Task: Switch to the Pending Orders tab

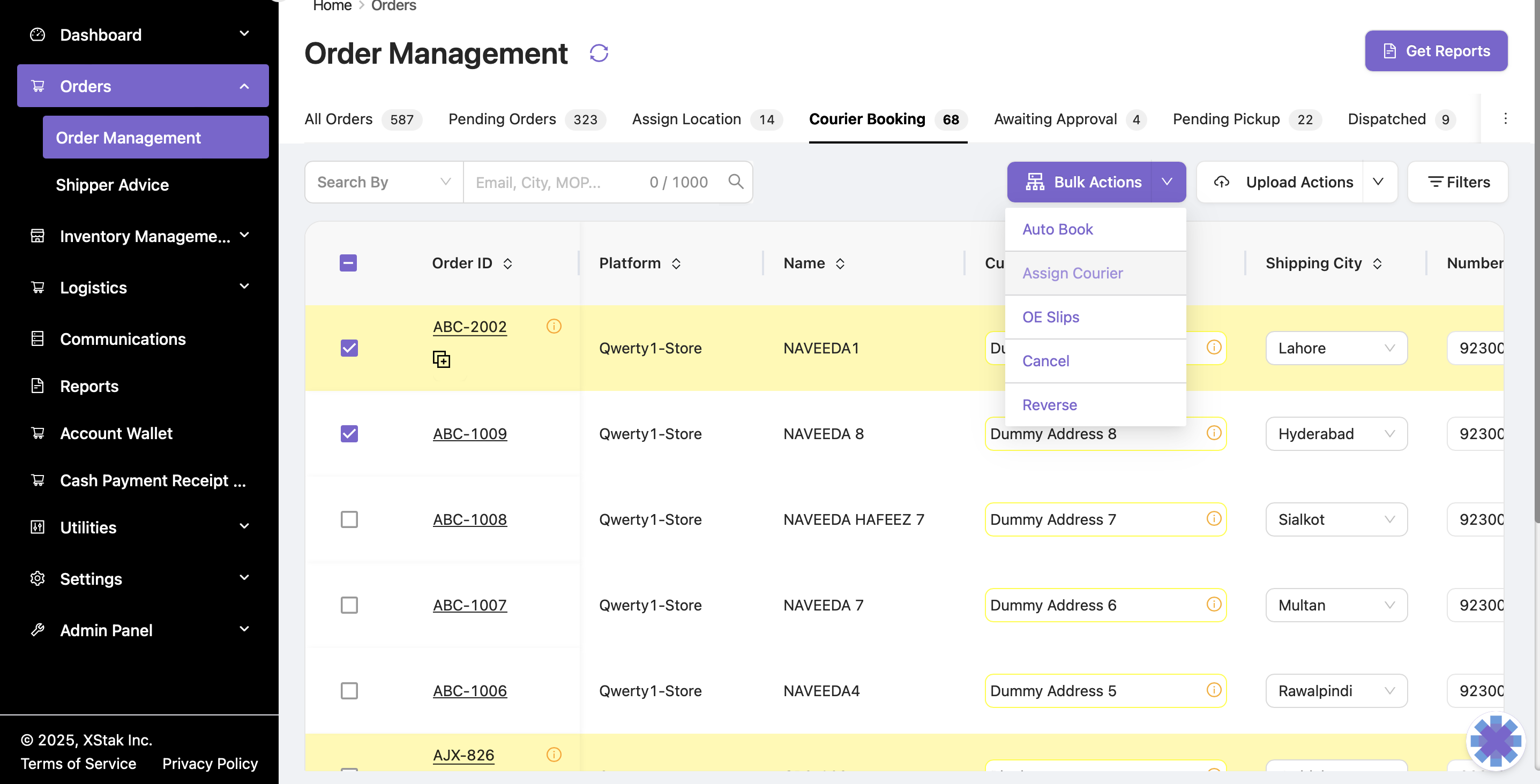Action: point(527,119)
